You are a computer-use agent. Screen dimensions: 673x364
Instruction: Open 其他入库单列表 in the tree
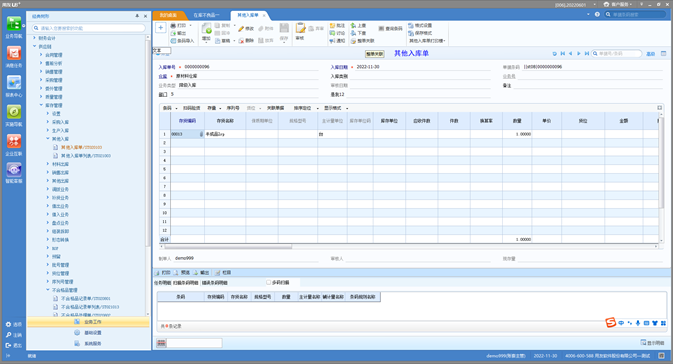pos(86,155)
